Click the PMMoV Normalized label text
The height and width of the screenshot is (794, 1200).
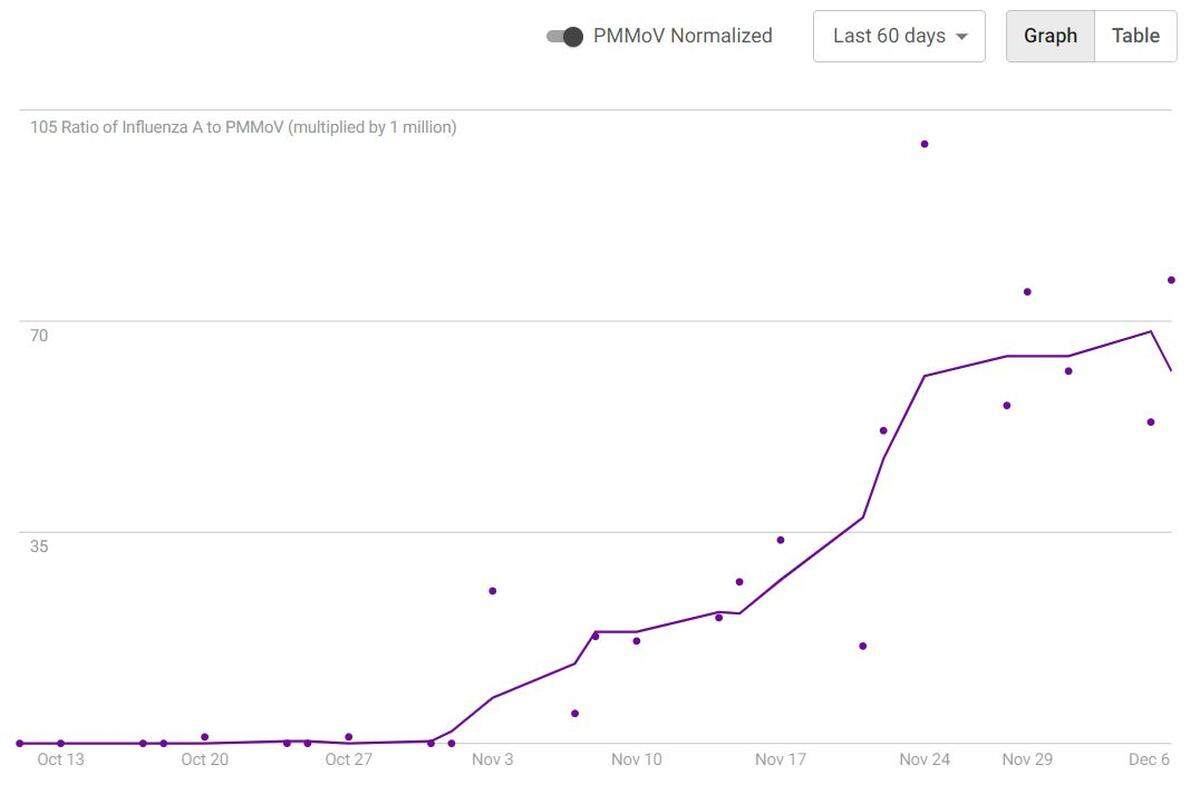[683, 36]
